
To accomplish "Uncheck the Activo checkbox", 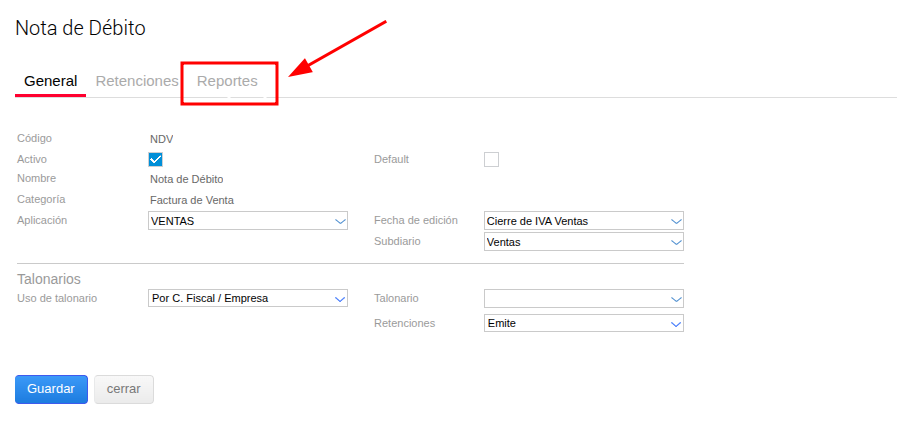I will (155, 159).
